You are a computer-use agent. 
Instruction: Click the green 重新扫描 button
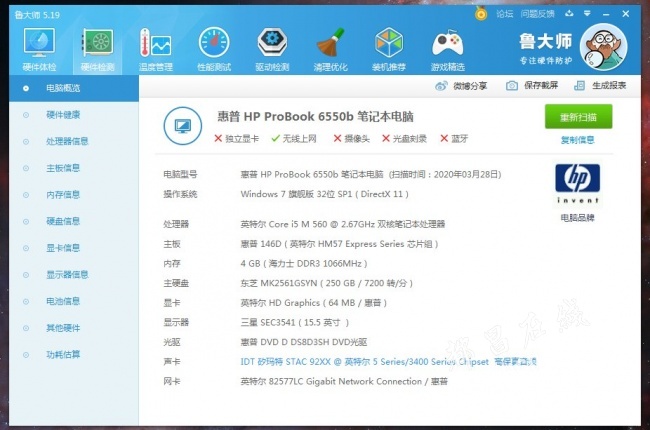578,117
